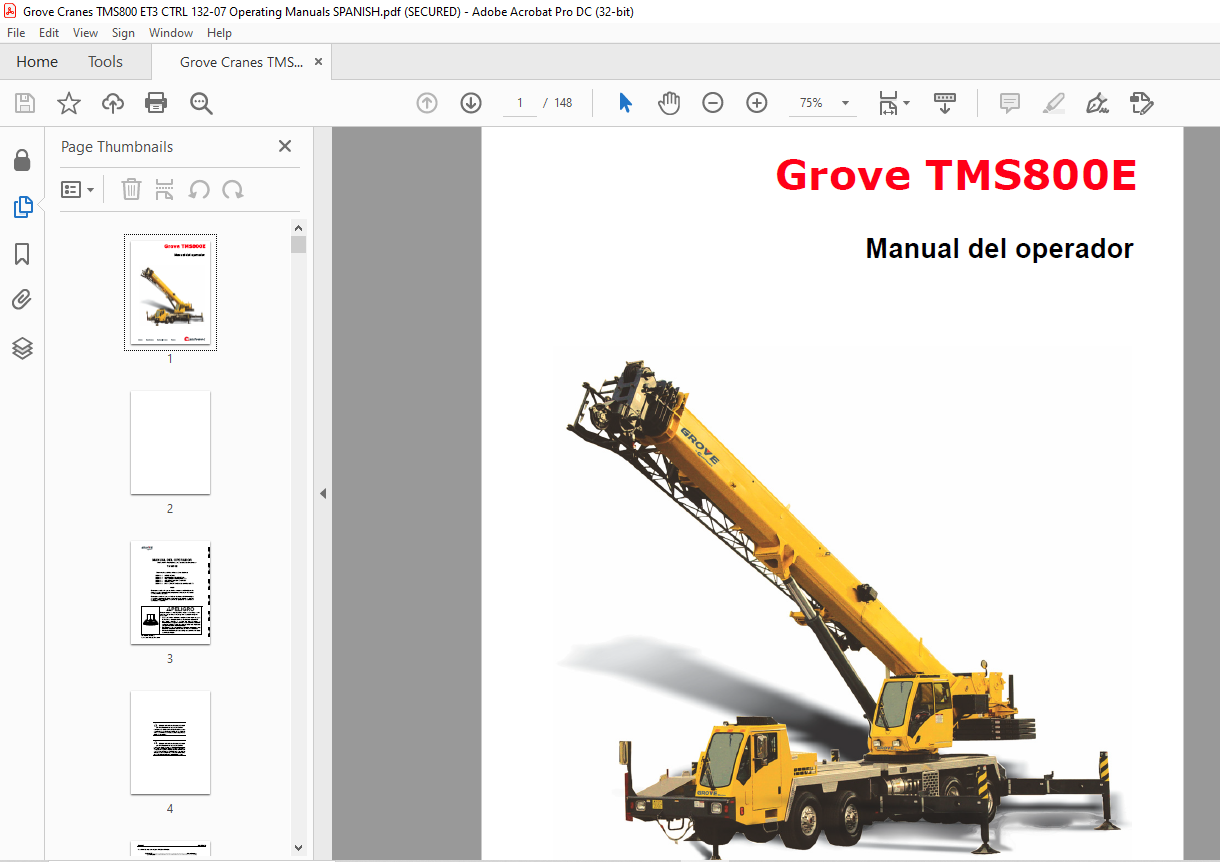Select page 1 thumbnail

tap(170, 292)
